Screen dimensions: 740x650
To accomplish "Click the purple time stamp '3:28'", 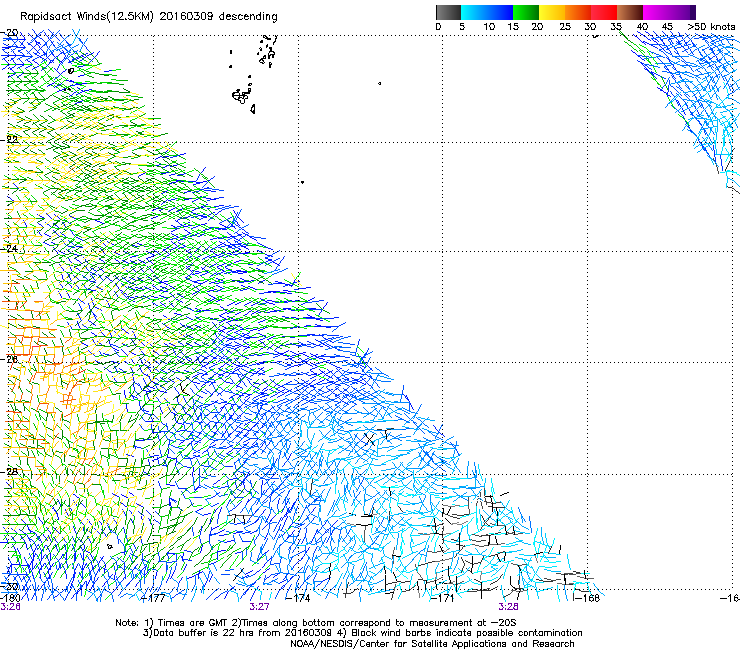I will coord(508,607).
